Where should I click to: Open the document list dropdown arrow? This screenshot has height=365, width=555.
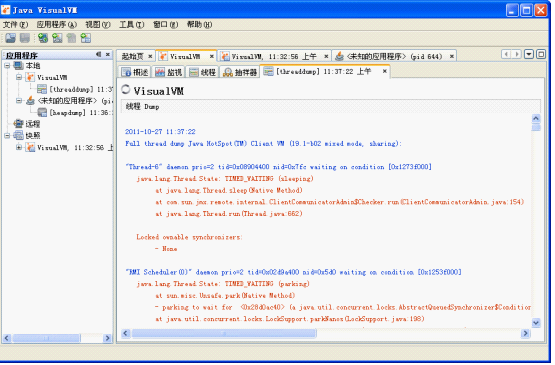coord(529,54)
